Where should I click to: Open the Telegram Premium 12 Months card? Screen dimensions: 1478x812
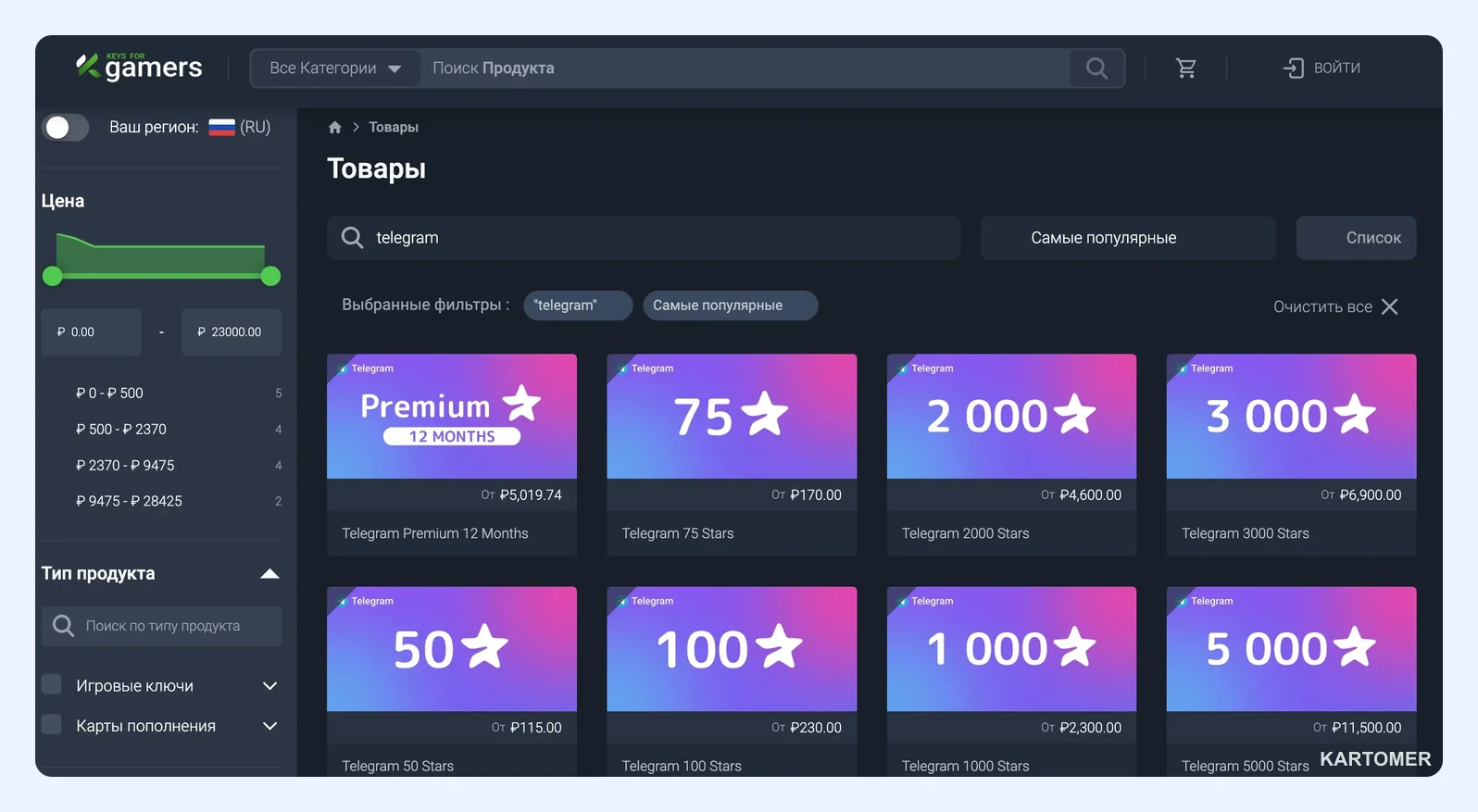tap(452, 455)
